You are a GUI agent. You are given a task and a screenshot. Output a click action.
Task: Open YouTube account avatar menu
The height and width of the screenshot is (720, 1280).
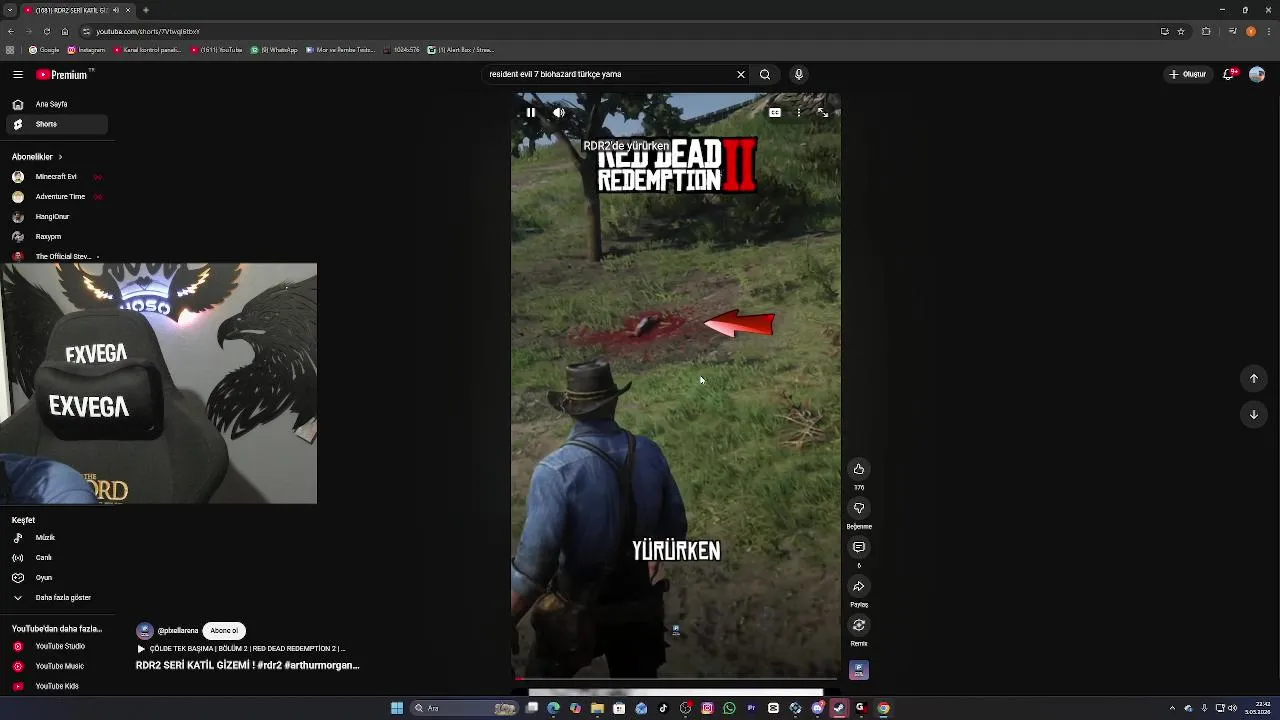pyautogui.click(x=1257, y=74)
